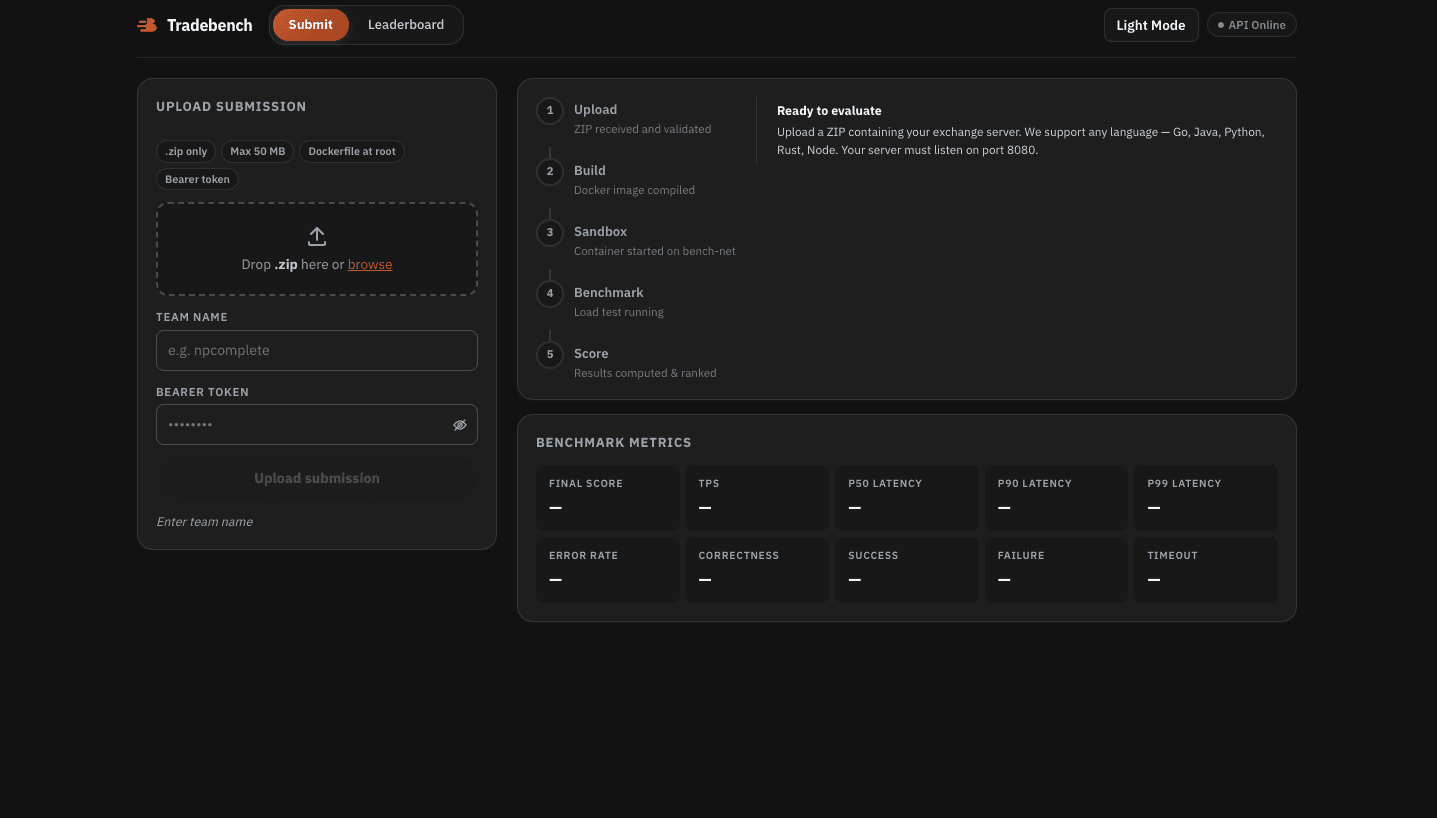Click the upload arrow icon in drop zone

coord(317,237)
